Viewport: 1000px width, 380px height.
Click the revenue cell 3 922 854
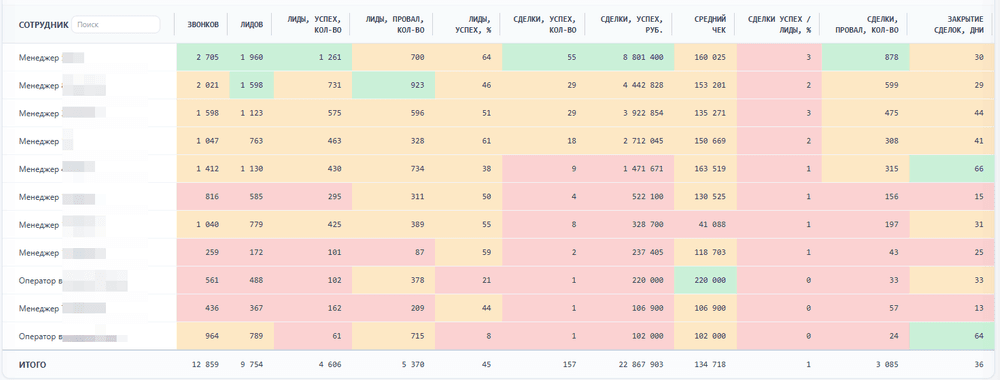[x=630, y=113]
